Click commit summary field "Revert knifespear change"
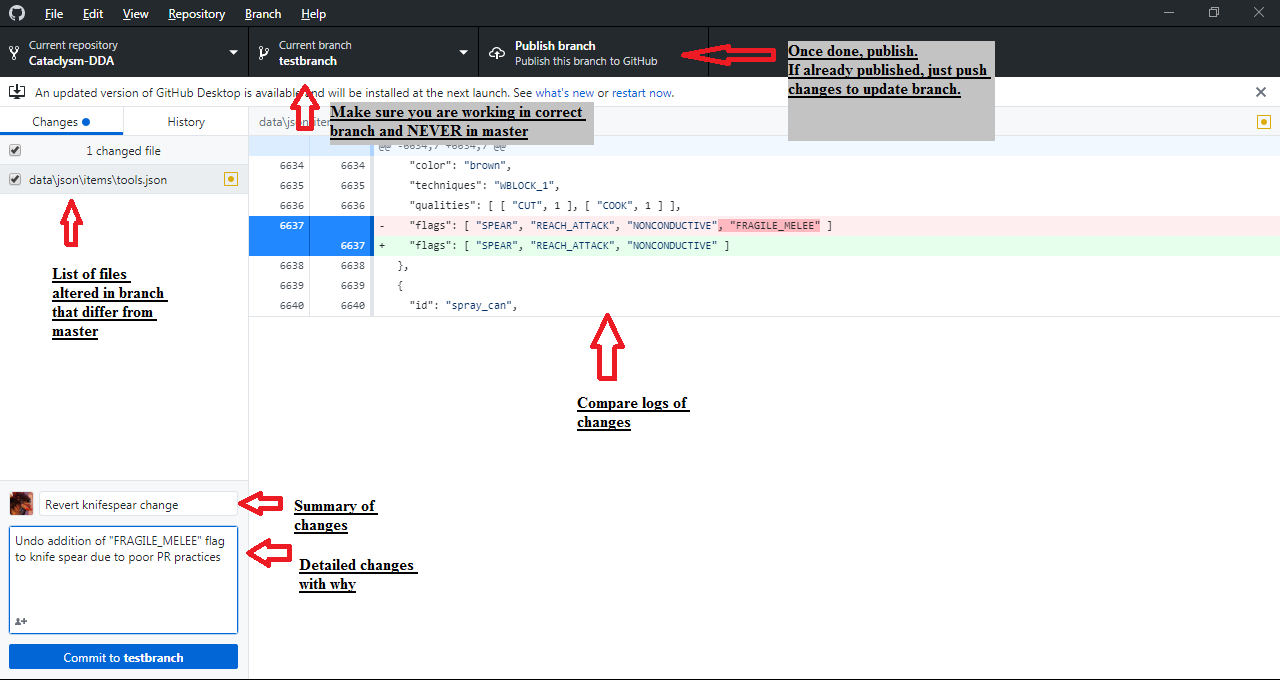Image resolution: width=1280 pixels, height=680 pixels. (138, 505)
